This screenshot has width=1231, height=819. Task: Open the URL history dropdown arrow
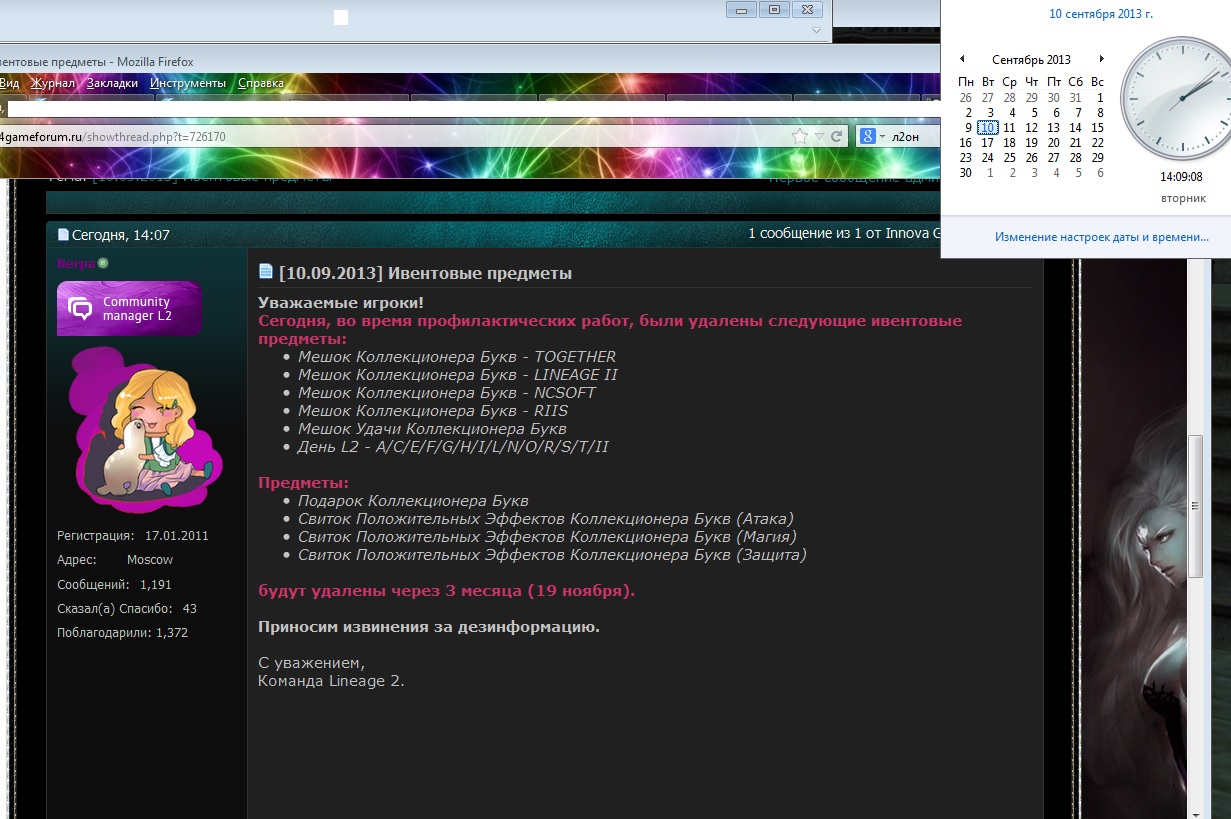pos(819,136)
